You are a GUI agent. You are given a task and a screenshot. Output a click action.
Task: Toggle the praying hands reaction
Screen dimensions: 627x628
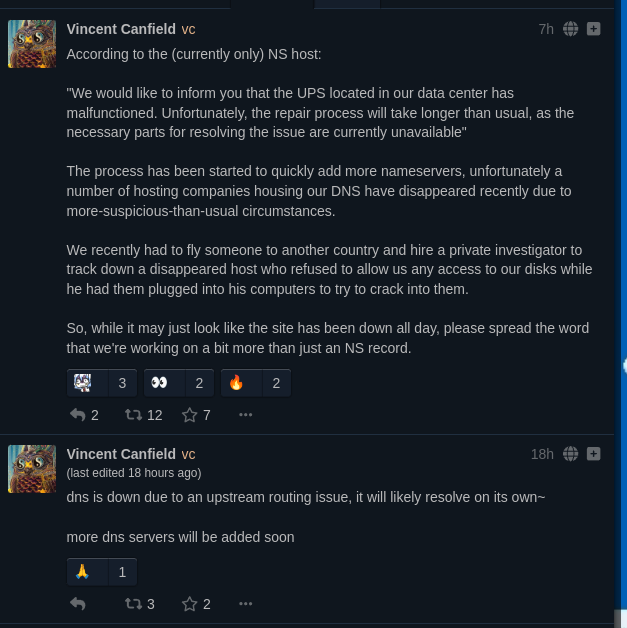point(101,572)
